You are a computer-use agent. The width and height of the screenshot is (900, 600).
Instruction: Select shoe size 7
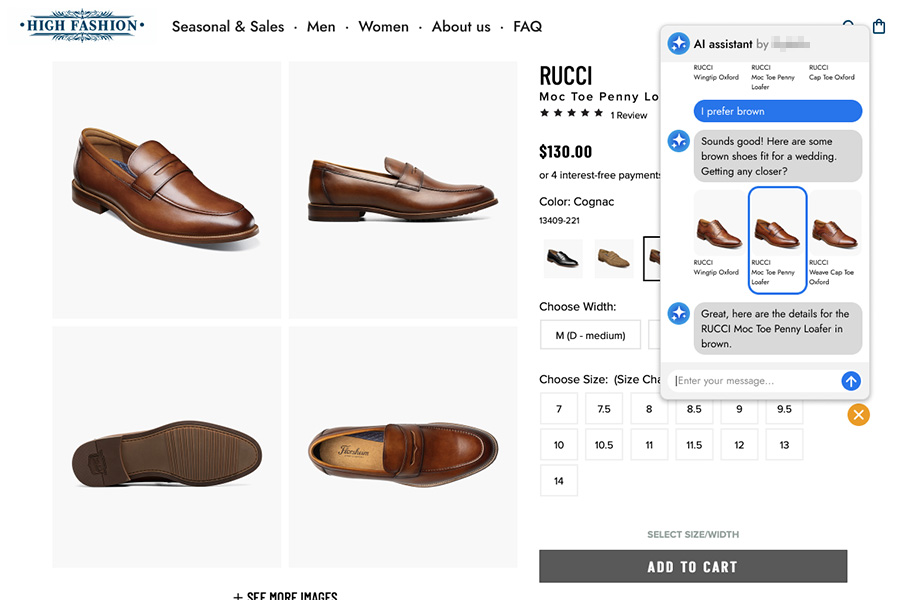558,409
